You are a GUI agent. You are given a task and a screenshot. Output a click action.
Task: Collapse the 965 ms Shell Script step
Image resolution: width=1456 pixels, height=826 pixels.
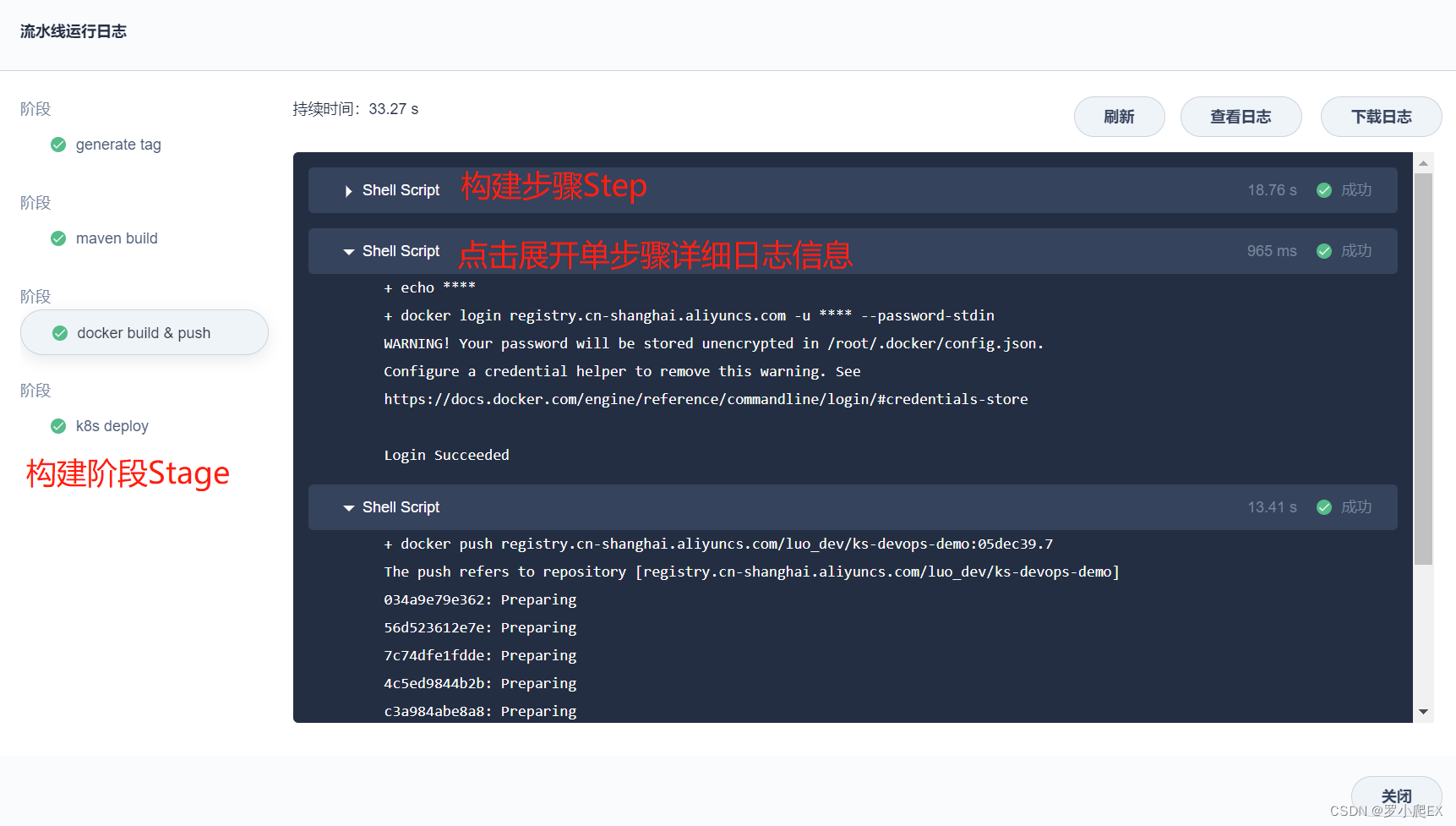(x=349, y=251)
